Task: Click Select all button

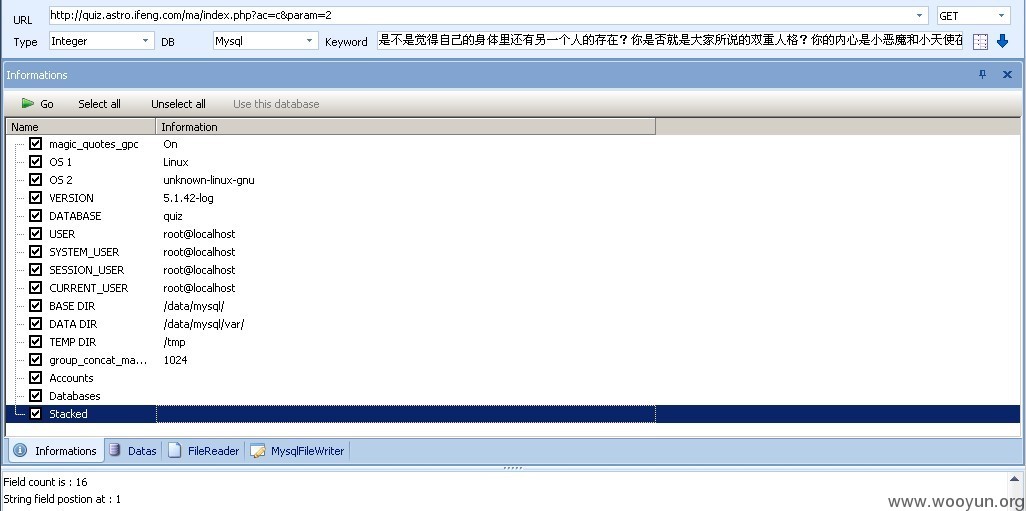Action: click(99, 103)
